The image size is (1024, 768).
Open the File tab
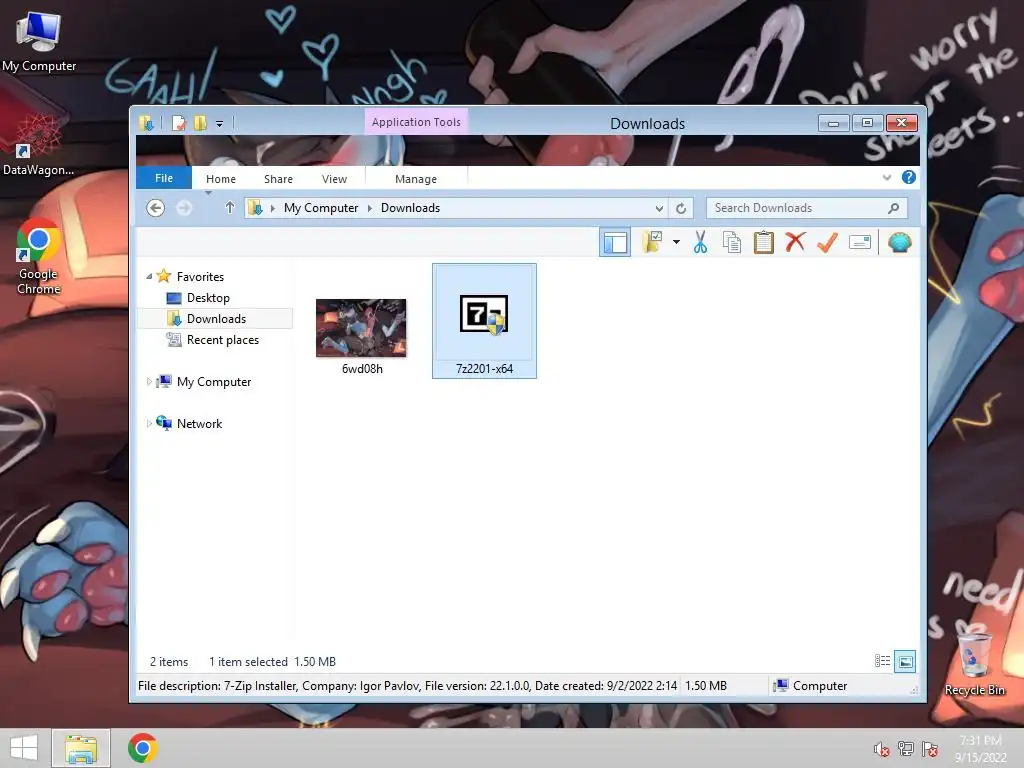[x=164, y=178]
